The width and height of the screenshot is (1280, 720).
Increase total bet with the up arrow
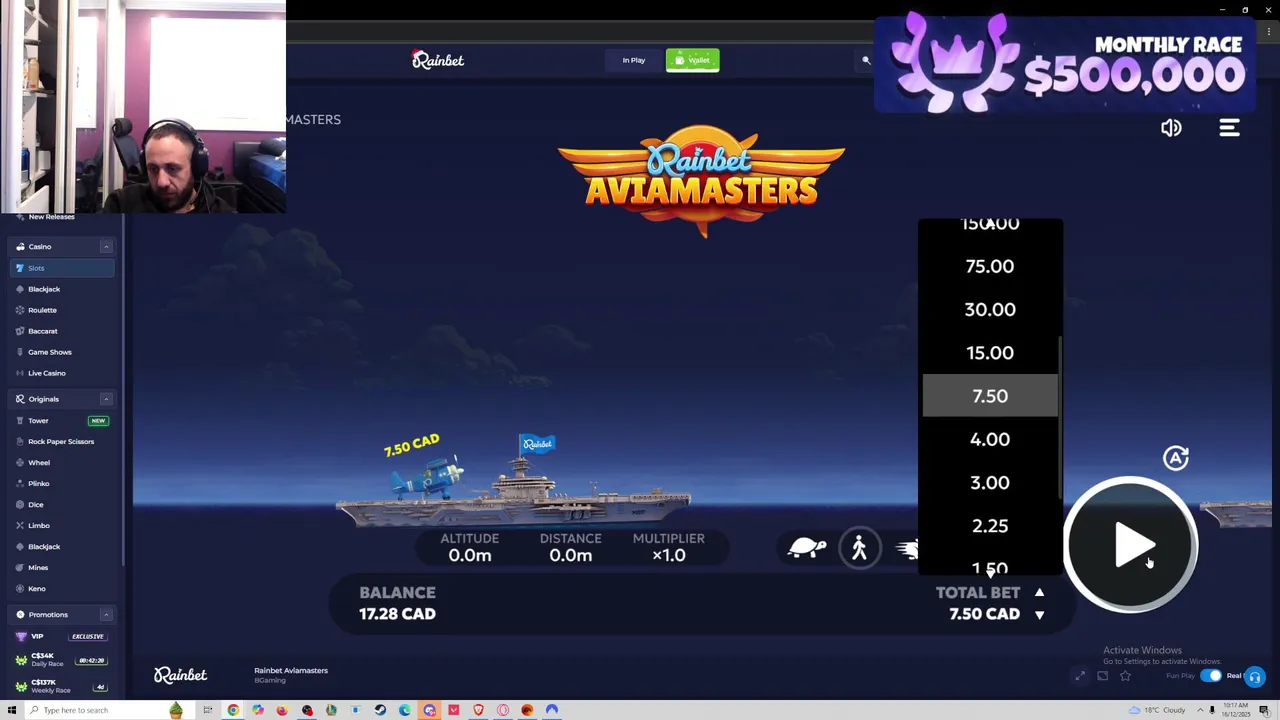tap(1039, 593)
